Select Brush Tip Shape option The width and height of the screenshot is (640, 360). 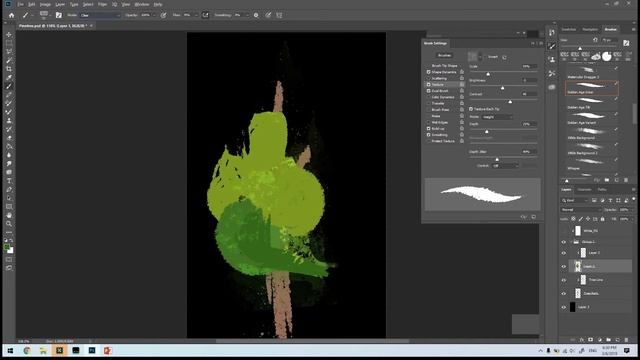[444, 65]
